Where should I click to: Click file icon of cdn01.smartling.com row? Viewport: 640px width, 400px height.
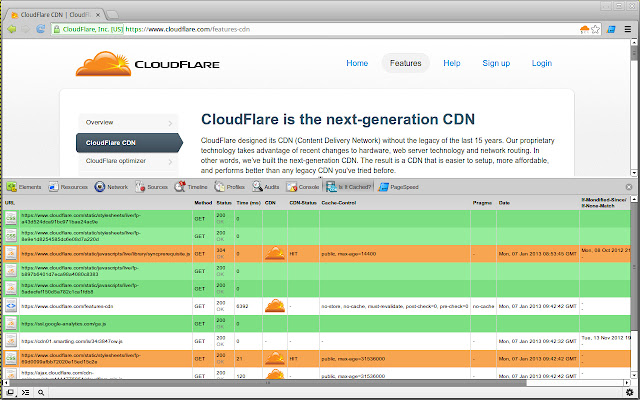(x=11, y=341)
